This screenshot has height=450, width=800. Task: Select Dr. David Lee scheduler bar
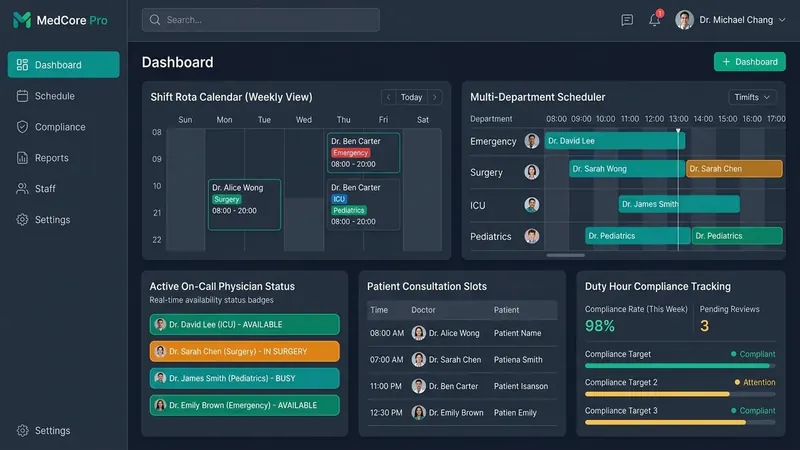click(614, 141)
